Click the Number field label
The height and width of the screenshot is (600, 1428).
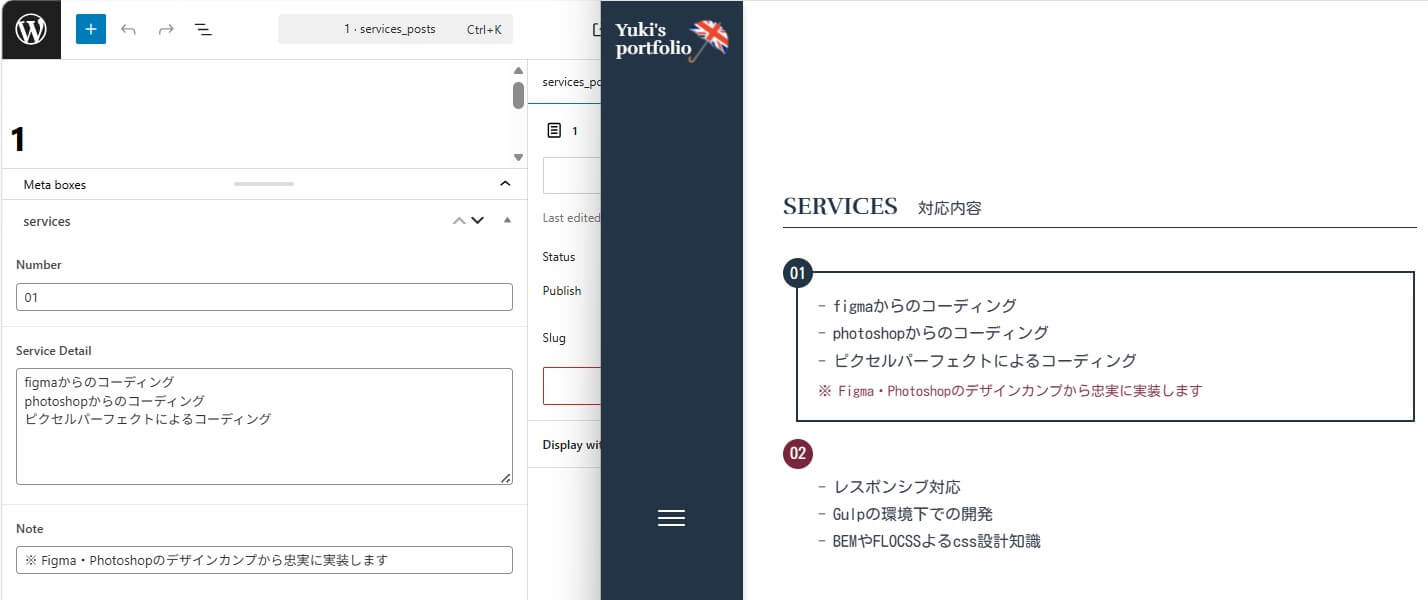pos(39,265)
